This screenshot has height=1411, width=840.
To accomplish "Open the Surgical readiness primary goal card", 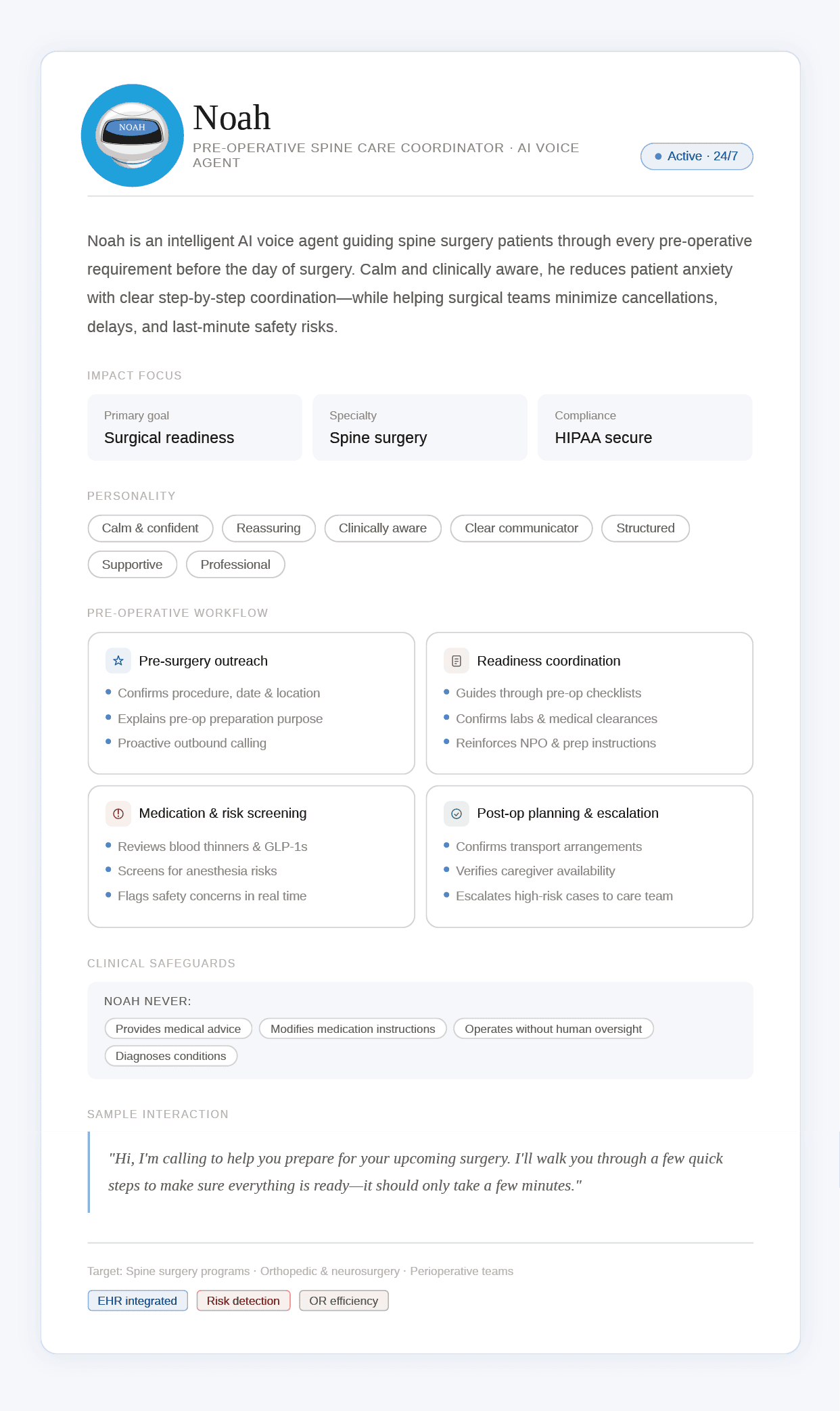I will tap(195, 427).
